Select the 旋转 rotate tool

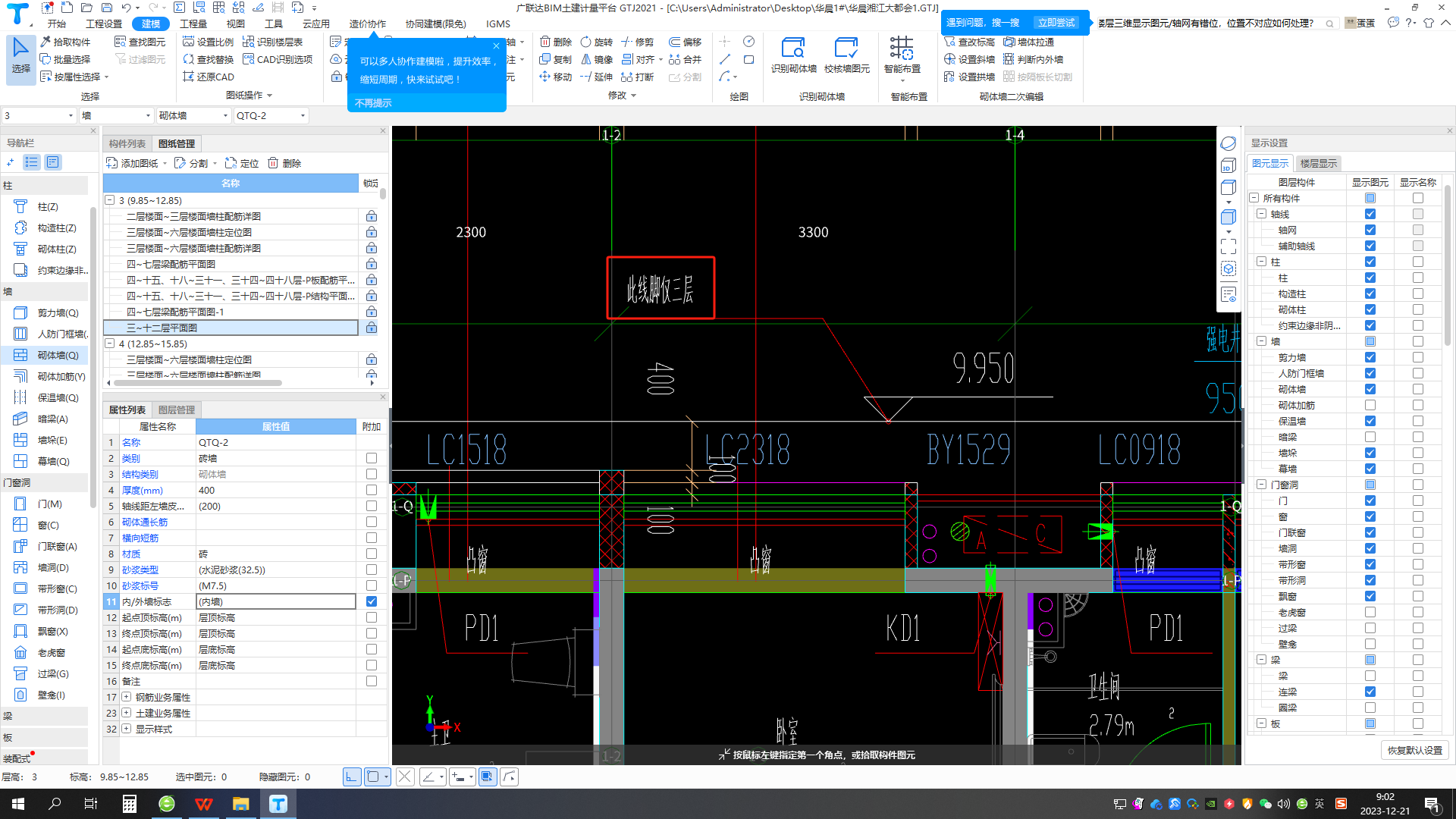596,42
